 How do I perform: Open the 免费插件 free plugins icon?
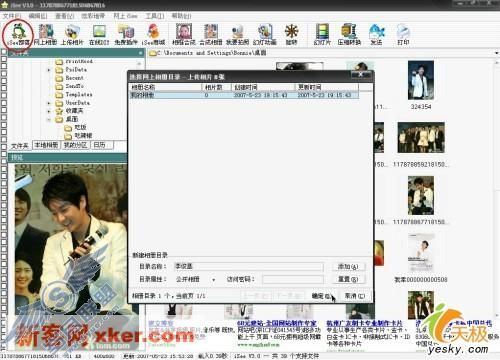[x=126, y=35]
